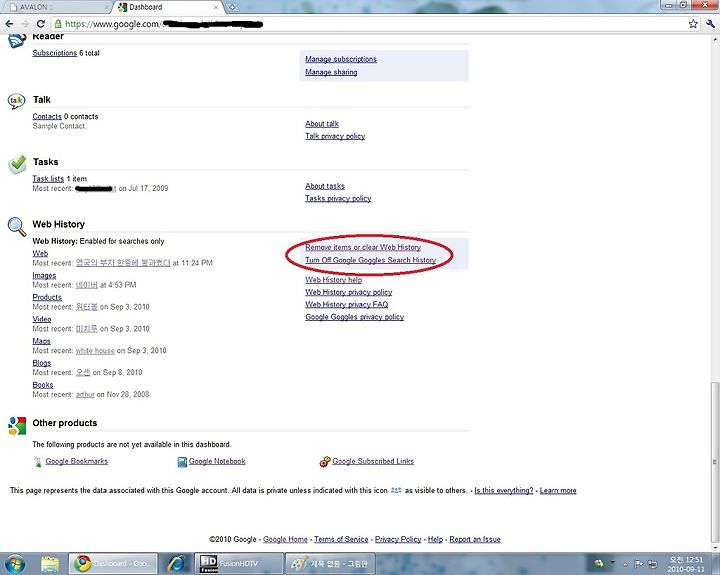Click the Reader feed icon
Screen dimensions: 720x575
click(17, 41)
